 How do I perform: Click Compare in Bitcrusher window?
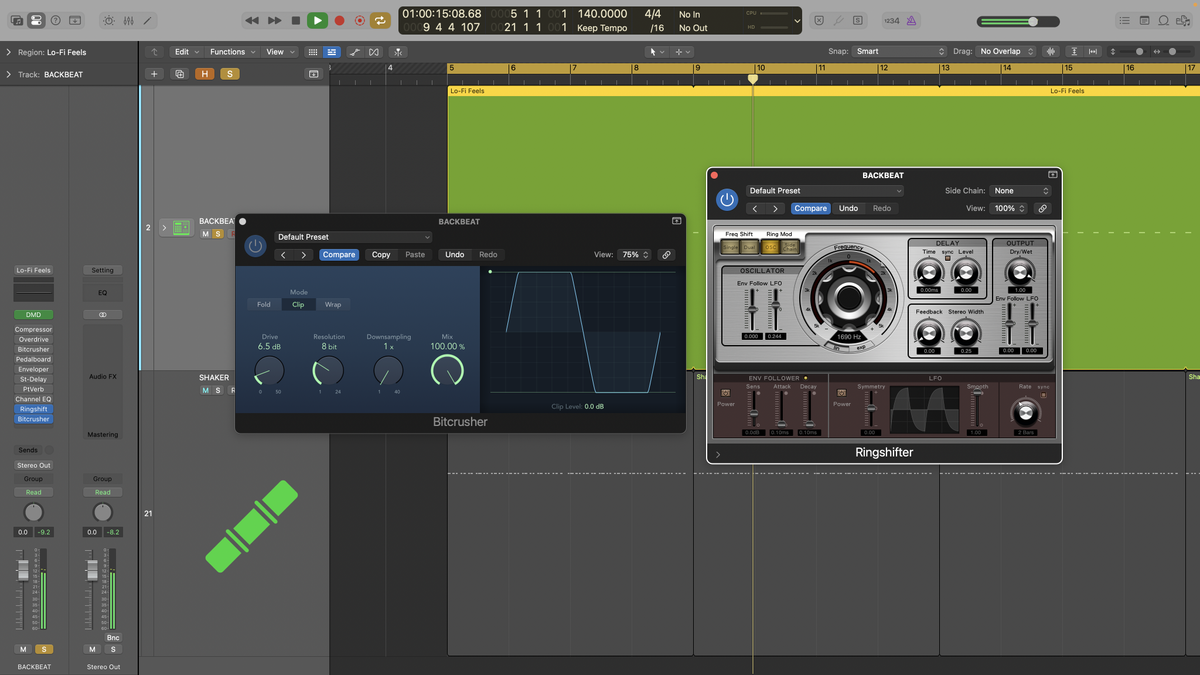(339, 255)
